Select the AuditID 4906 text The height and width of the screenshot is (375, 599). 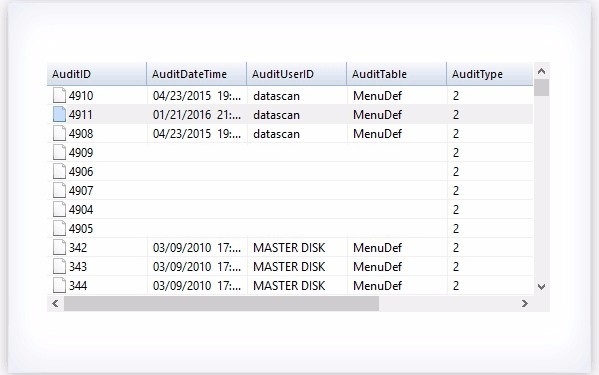(x=81, y=171)
